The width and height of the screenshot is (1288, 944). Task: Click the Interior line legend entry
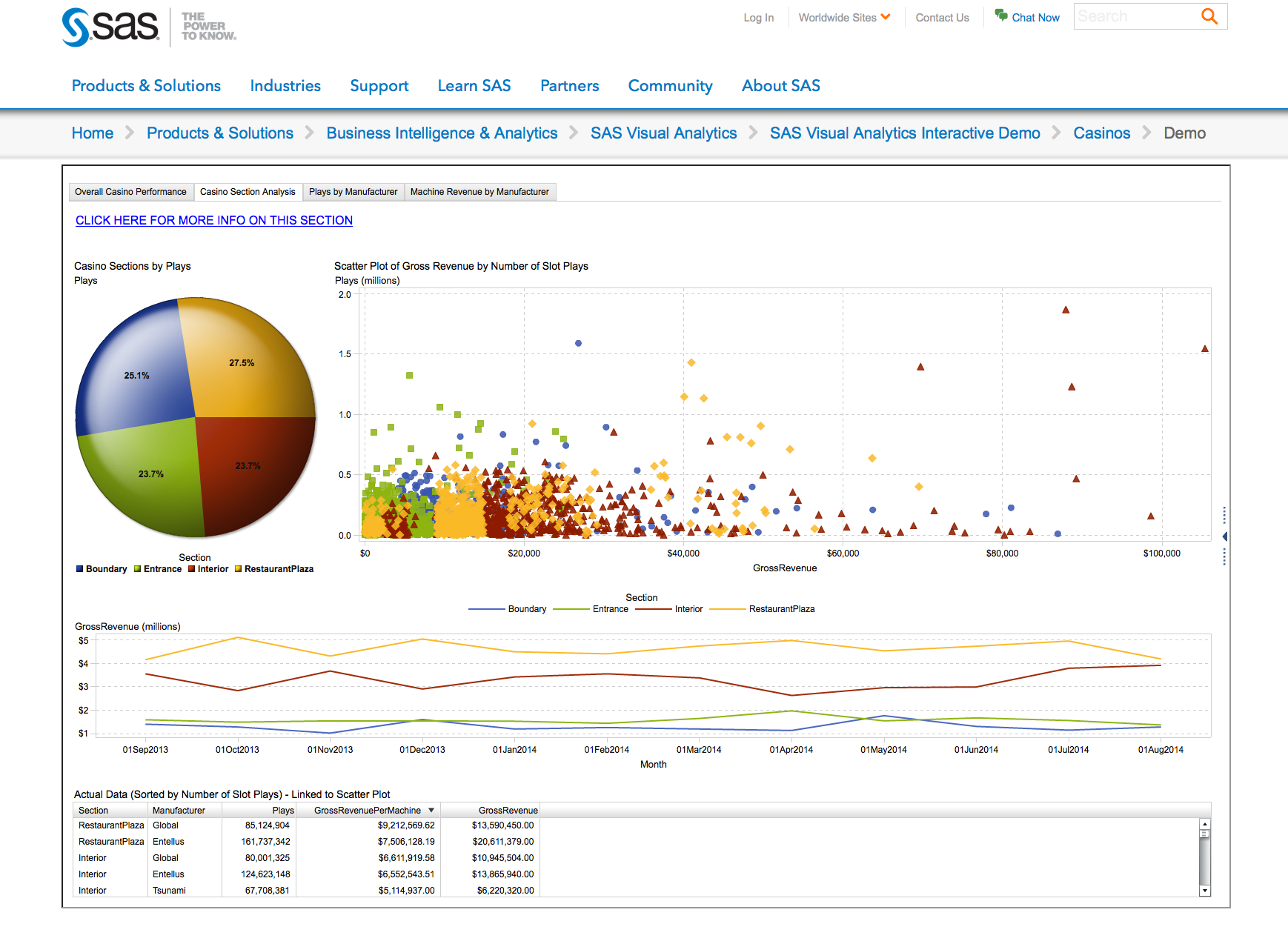(x=669, y=609)
